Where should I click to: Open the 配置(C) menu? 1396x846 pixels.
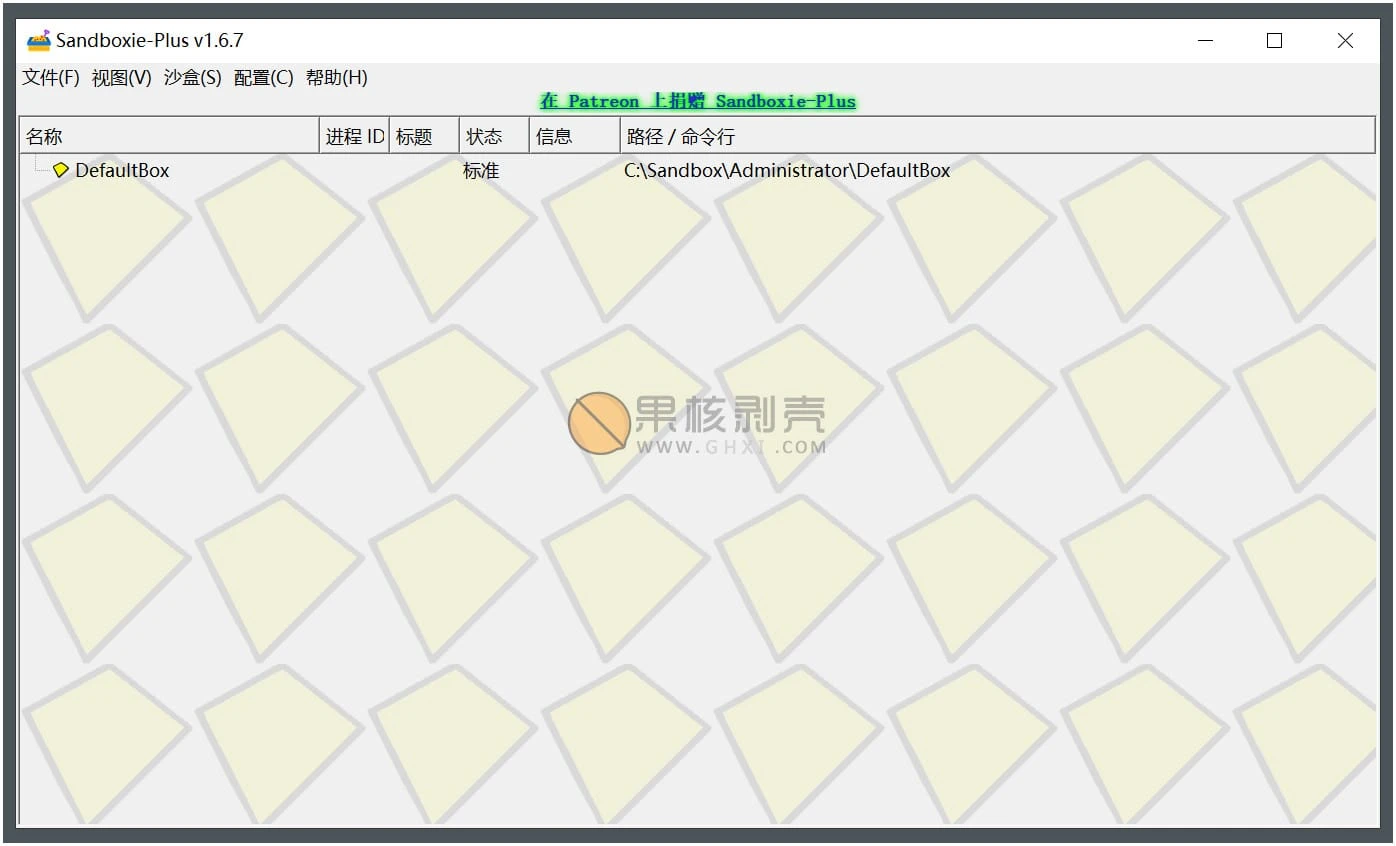click(x=264, y=78)
